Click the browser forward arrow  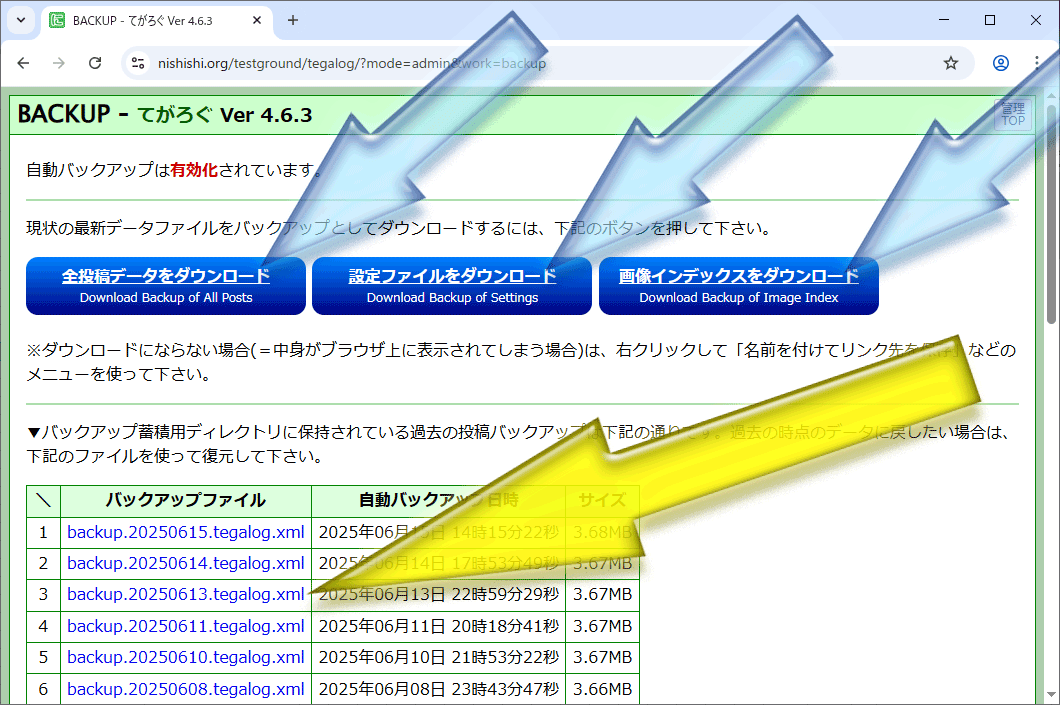(59, 63)
